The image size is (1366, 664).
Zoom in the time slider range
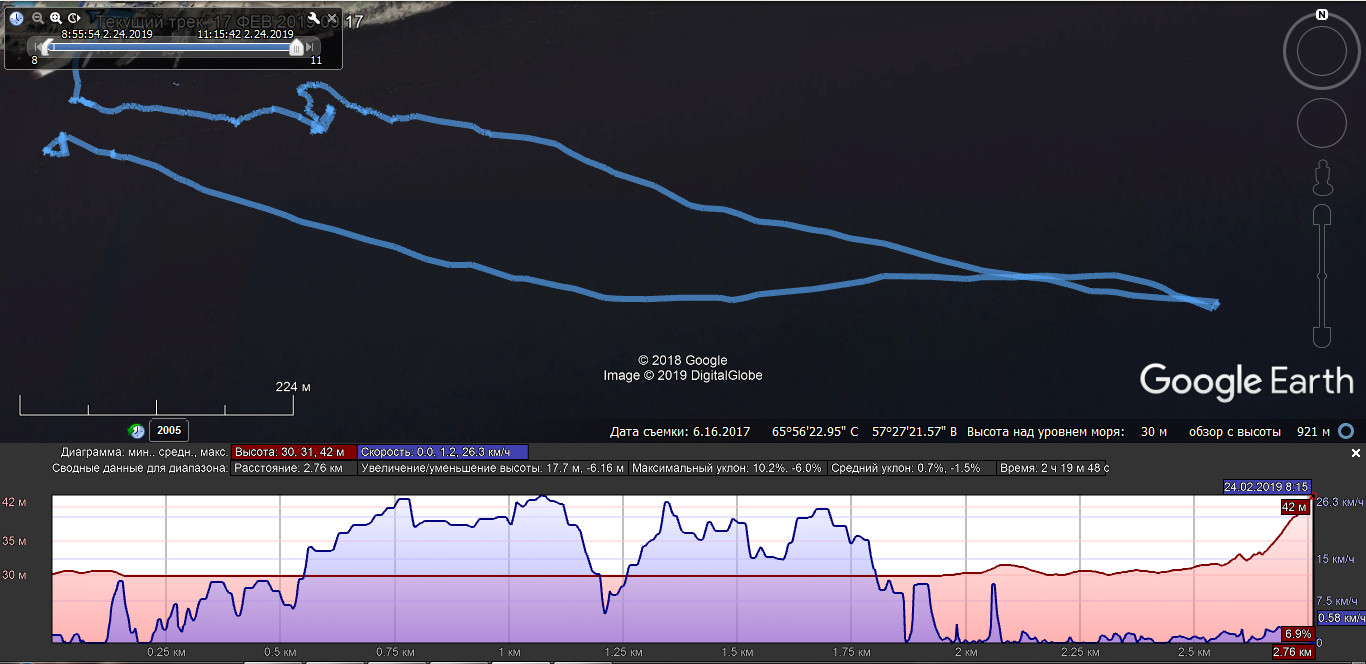(x=56, y=18)
